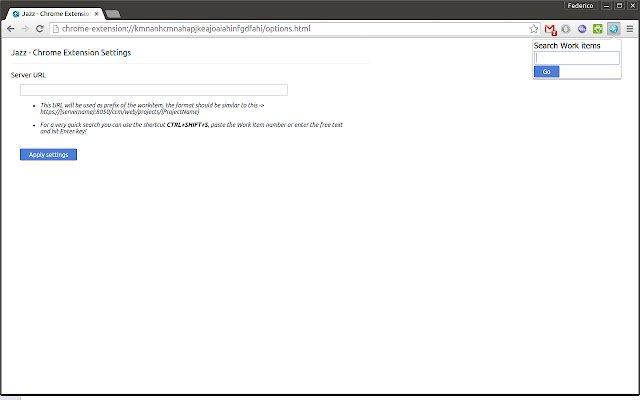Image resolution: width=640 pixels, height=400 pixels.
Task: Go back using the browser back arrow
Action: (x=11, y=29)
